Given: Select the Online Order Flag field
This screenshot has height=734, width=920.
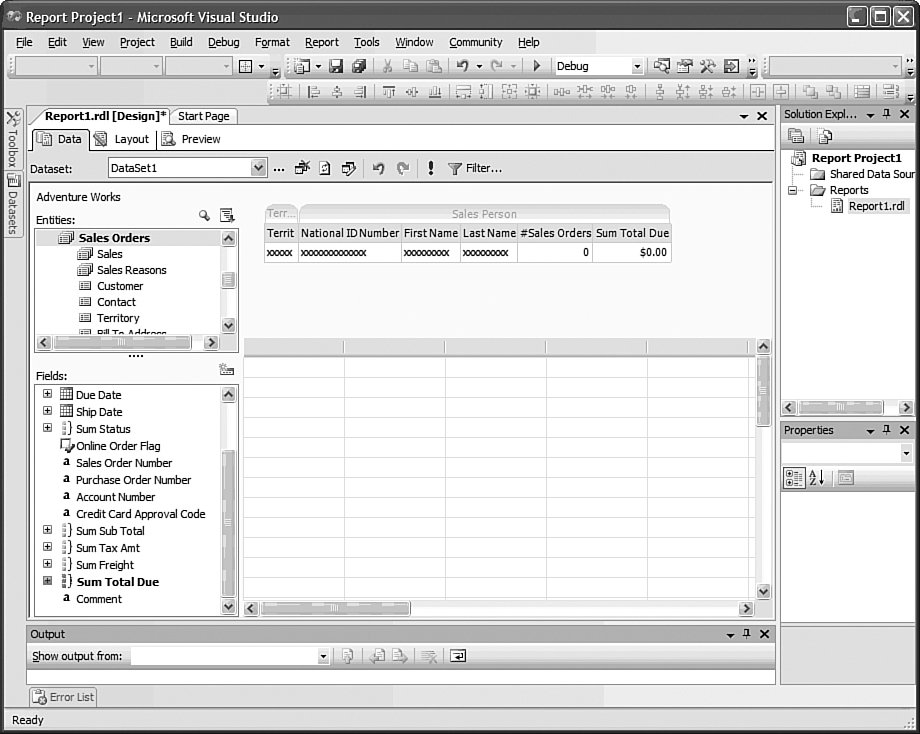Looking at the screenshot, I should coord(118,446).
